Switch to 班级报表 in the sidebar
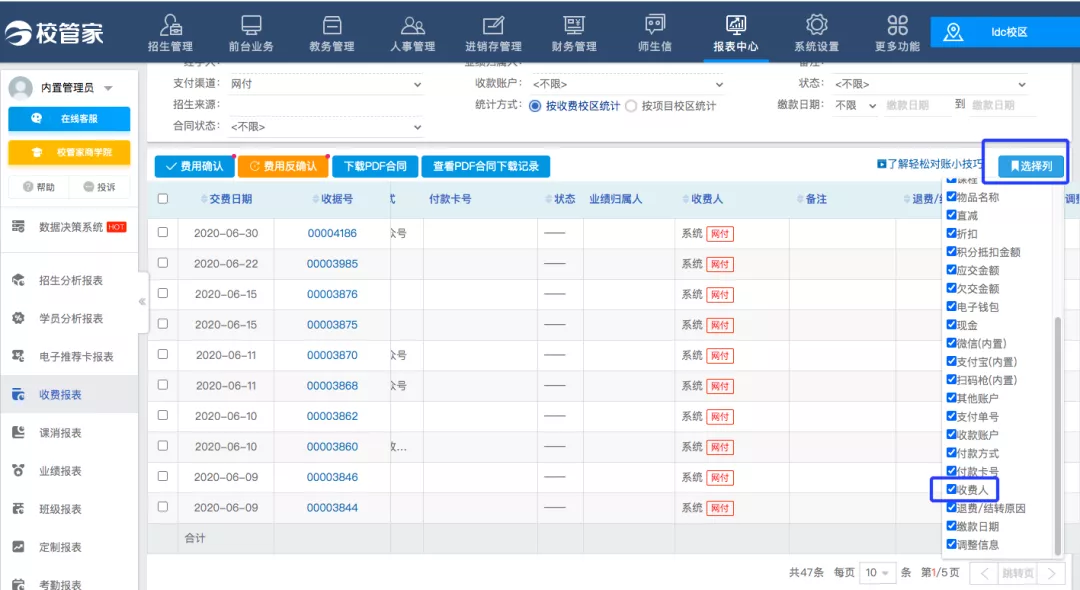Viewport: 1080px width, 590px height. coord(63,507)
